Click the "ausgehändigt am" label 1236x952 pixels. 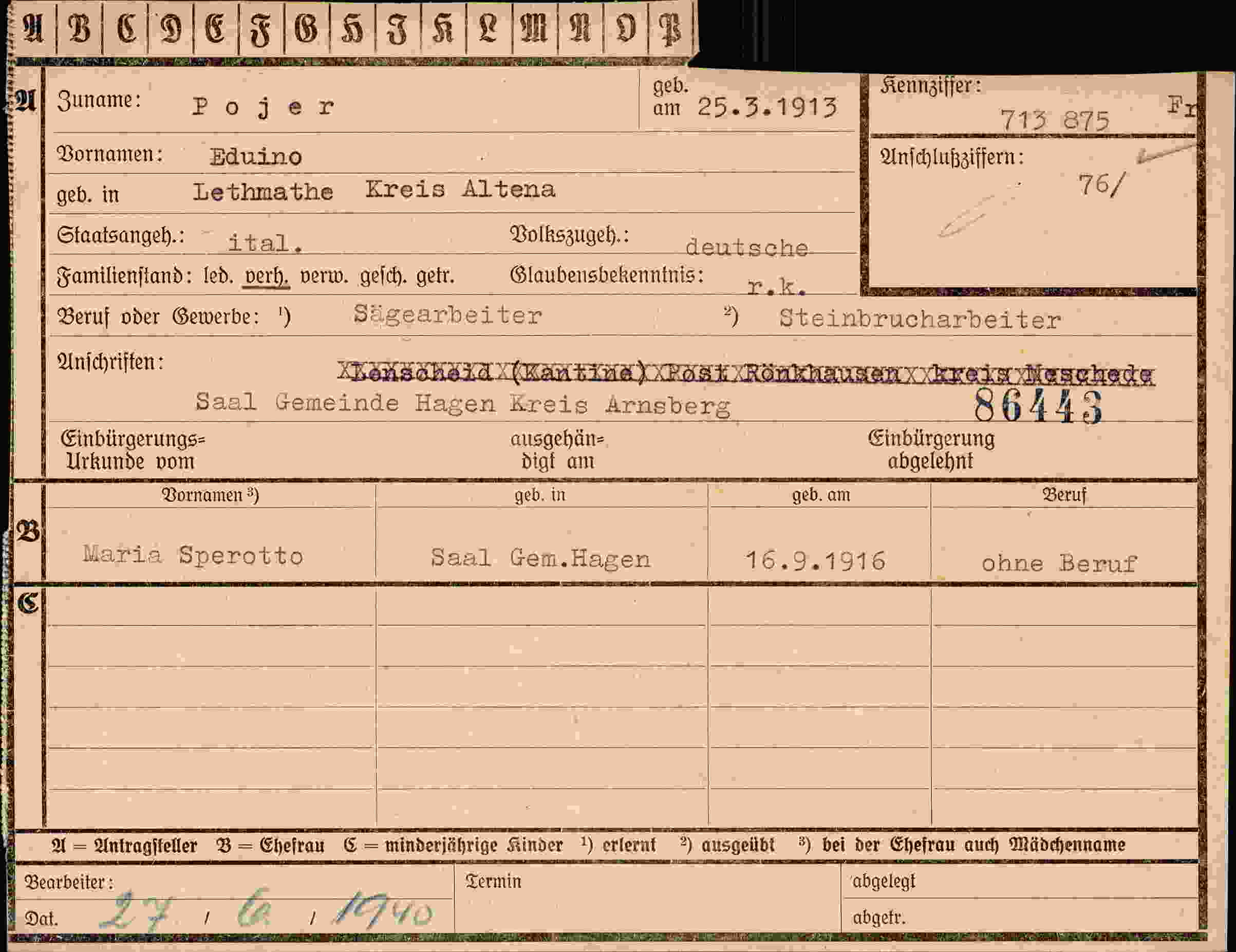[557, 451]
